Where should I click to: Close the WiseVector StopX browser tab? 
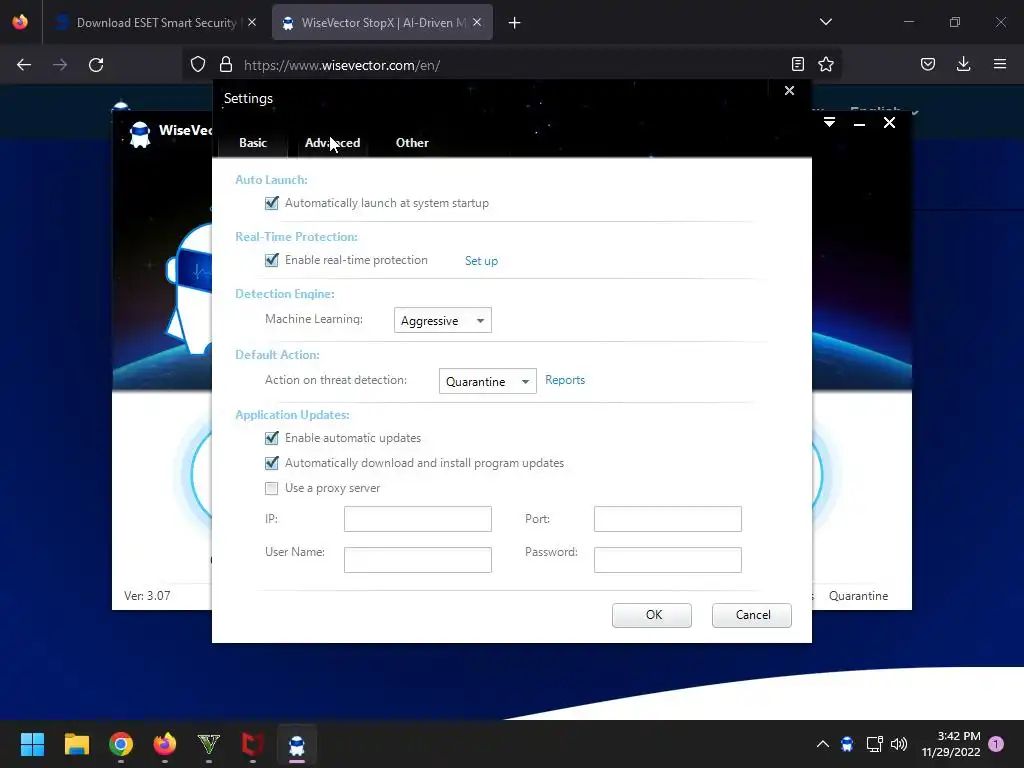pos(477,23)
